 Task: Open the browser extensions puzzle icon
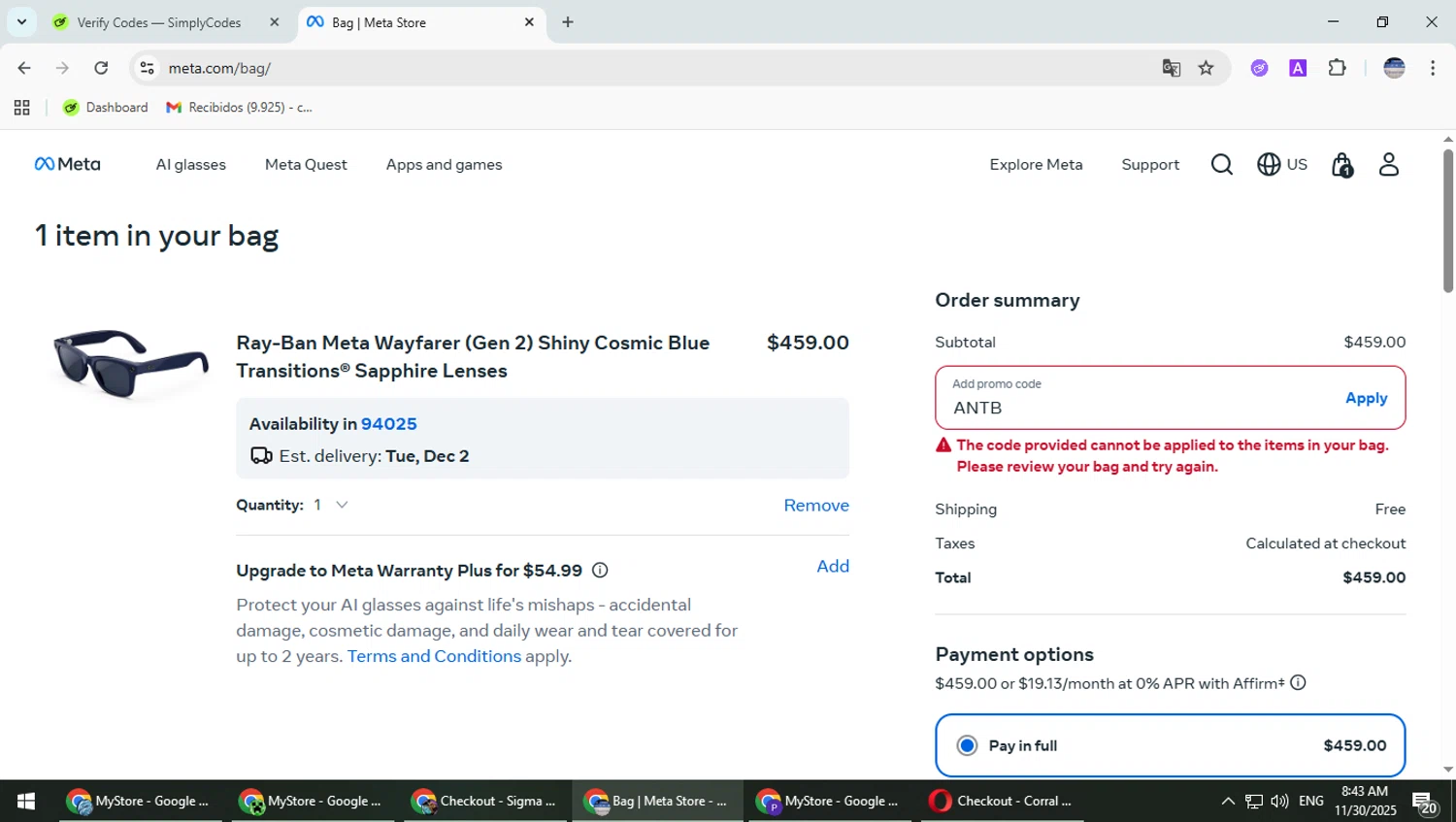1337,68
